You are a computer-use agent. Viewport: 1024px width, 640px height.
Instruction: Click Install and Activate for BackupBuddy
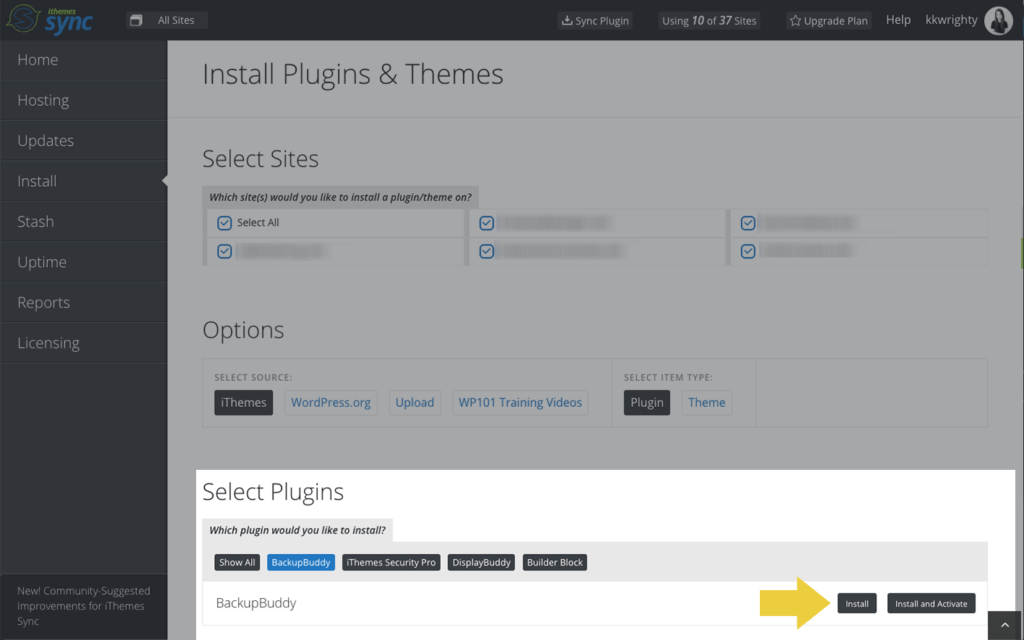click(x=931, y=603)
